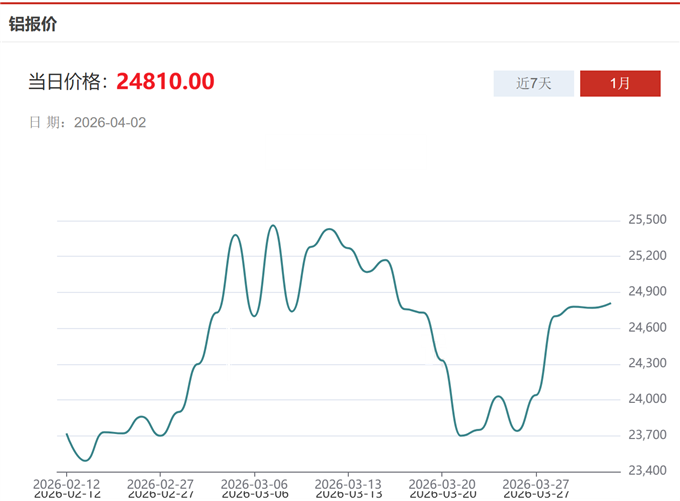Click the 23,700 y-axis label
This screenshot has width=680, height=501.
647,435
